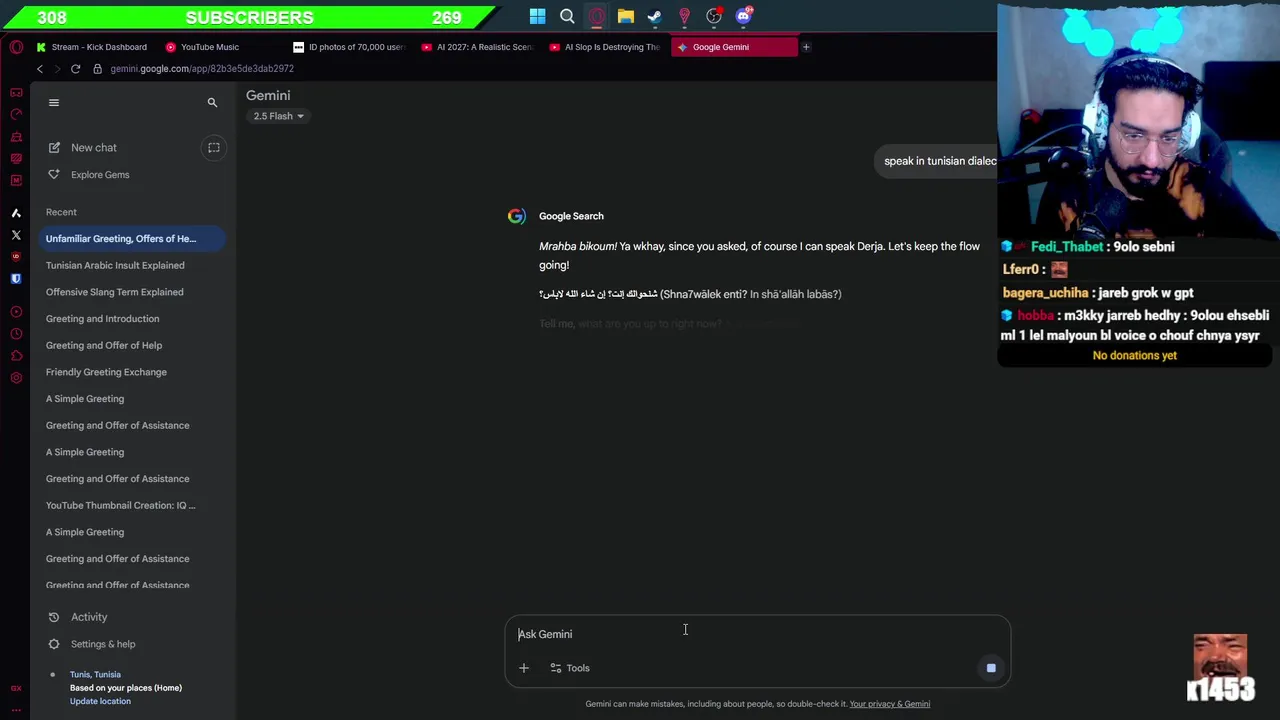The height and width of the screenshot is (720, 1280).
Task: Click Tunis, Tunisia location text
Action: (x=95, y=674)
